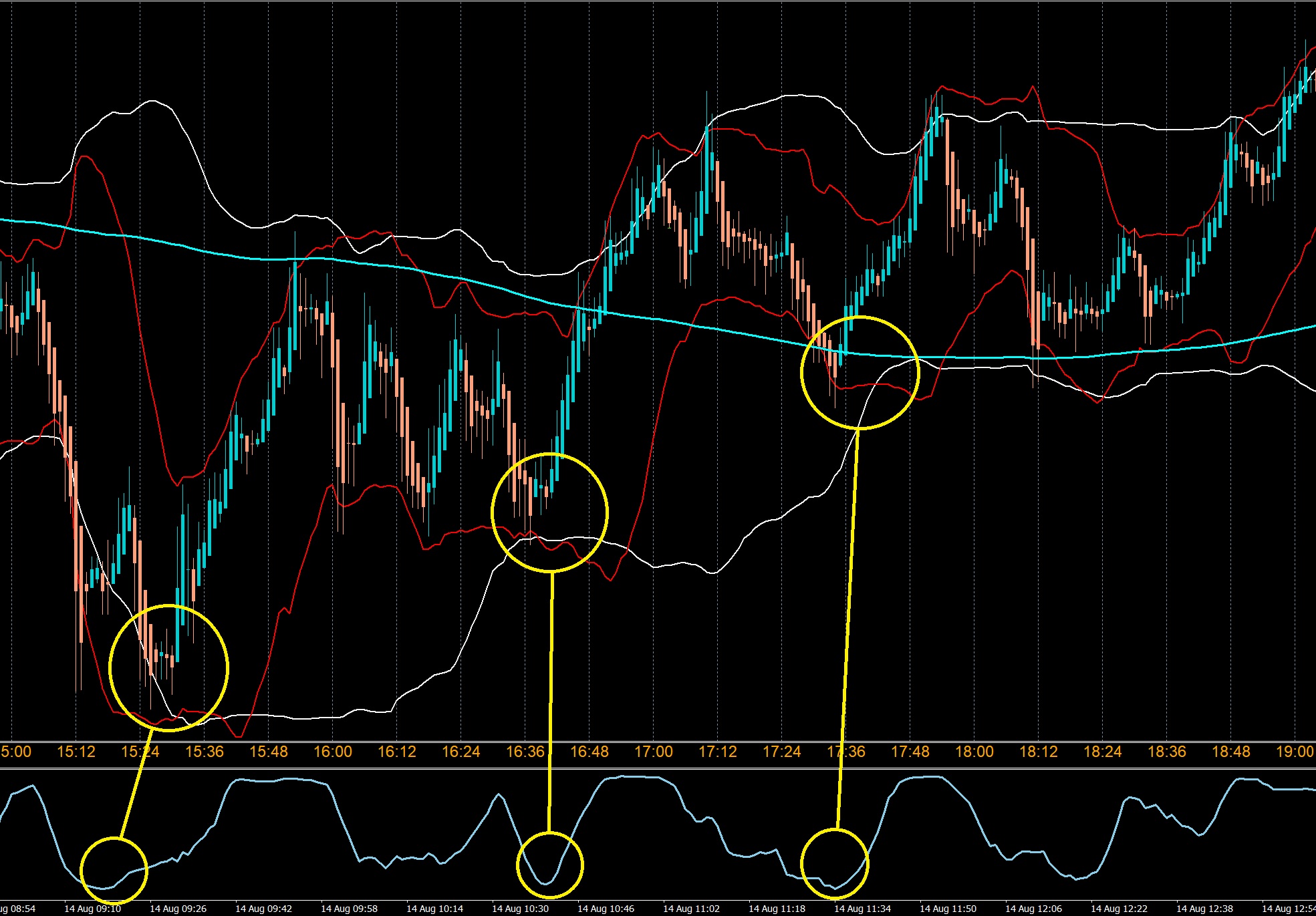Viewport: 1316px width, 916px height.
Task: Click the 16:24 time axis label
Action: [x=461, y=752]
